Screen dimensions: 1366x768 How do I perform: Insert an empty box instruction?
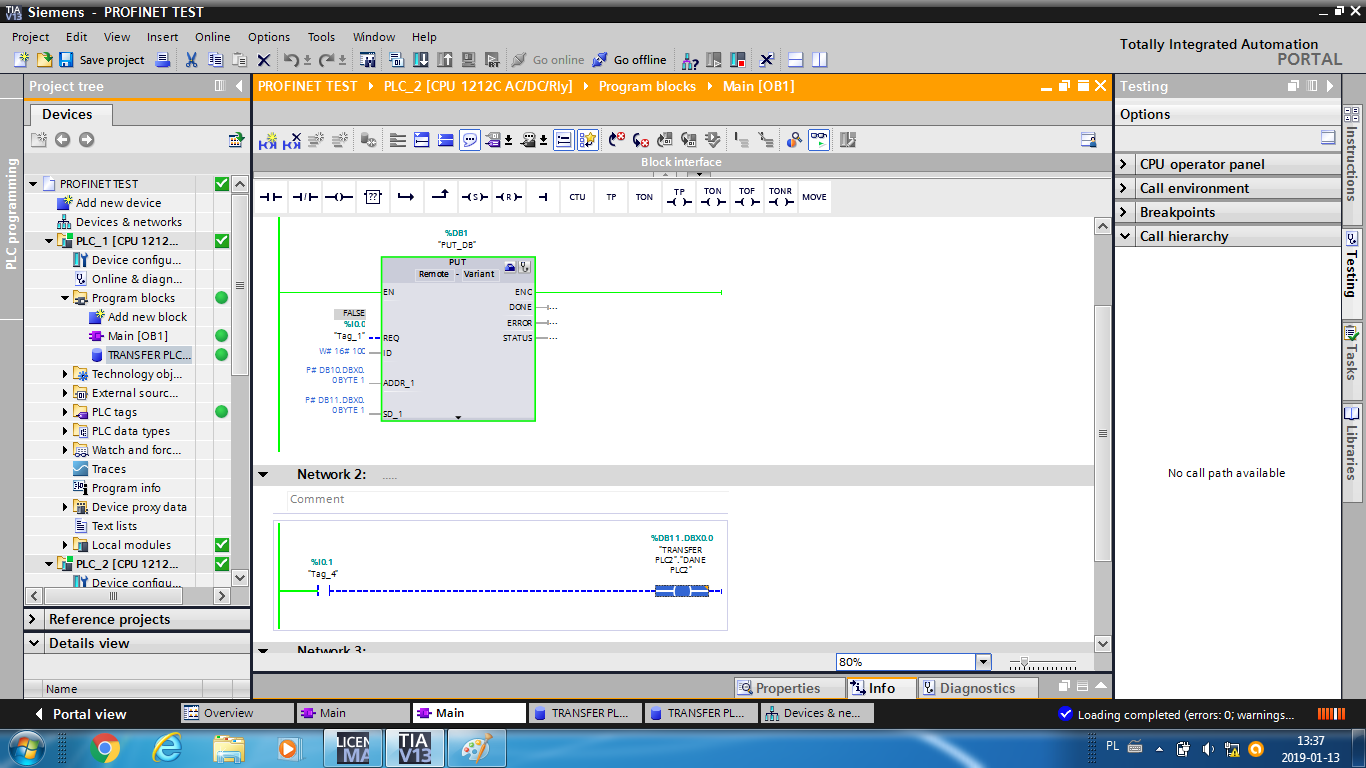point(373,197)
